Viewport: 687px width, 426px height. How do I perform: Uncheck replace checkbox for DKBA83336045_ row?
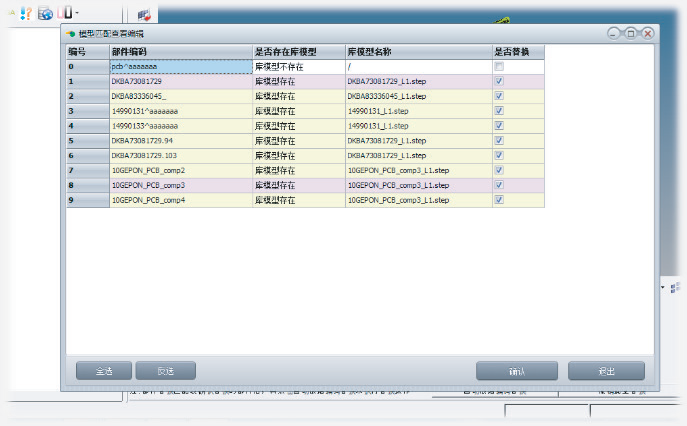coord(498,96)
